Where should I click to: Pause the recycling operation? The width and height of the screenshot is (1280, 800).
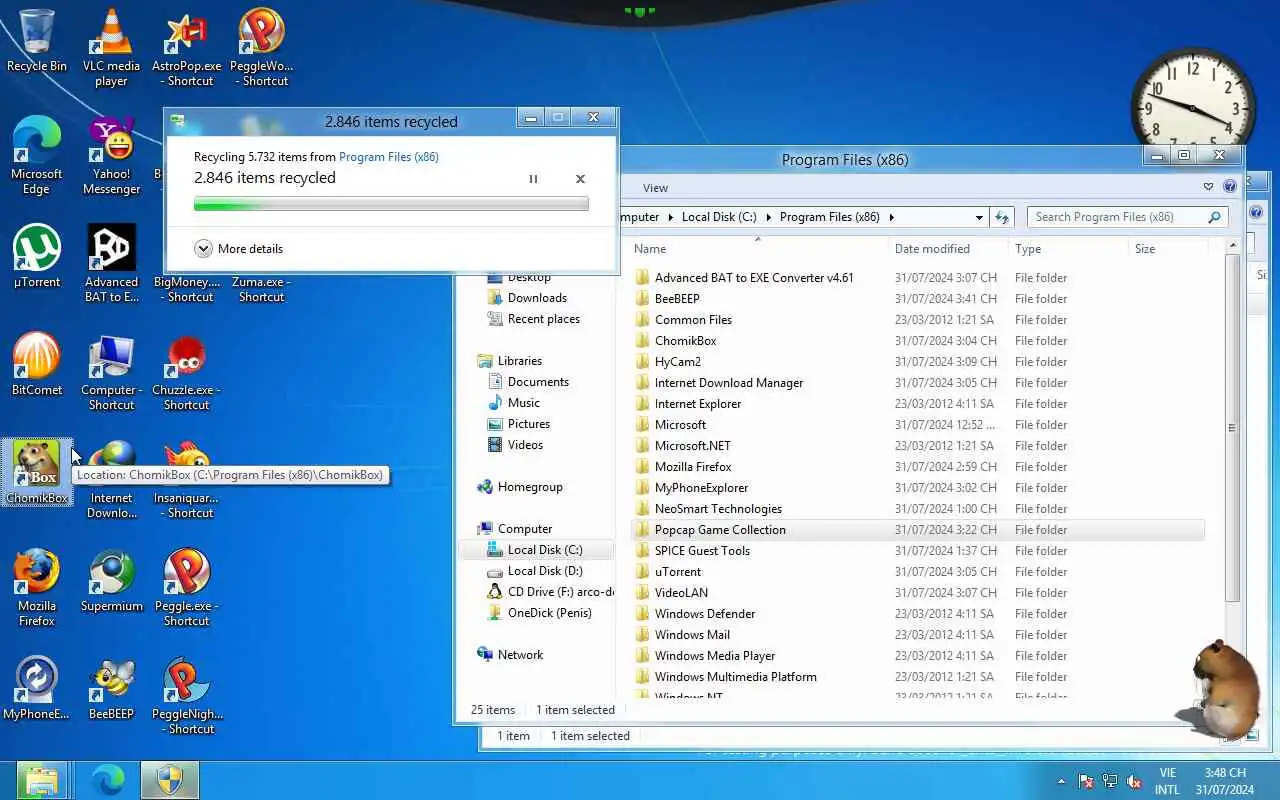click(x=533, y=179)
